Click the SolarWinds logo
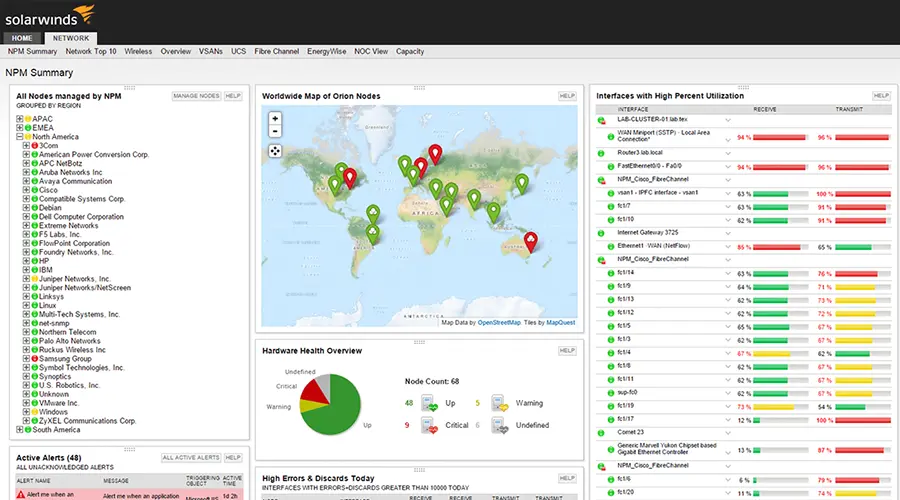 (49, 16)
